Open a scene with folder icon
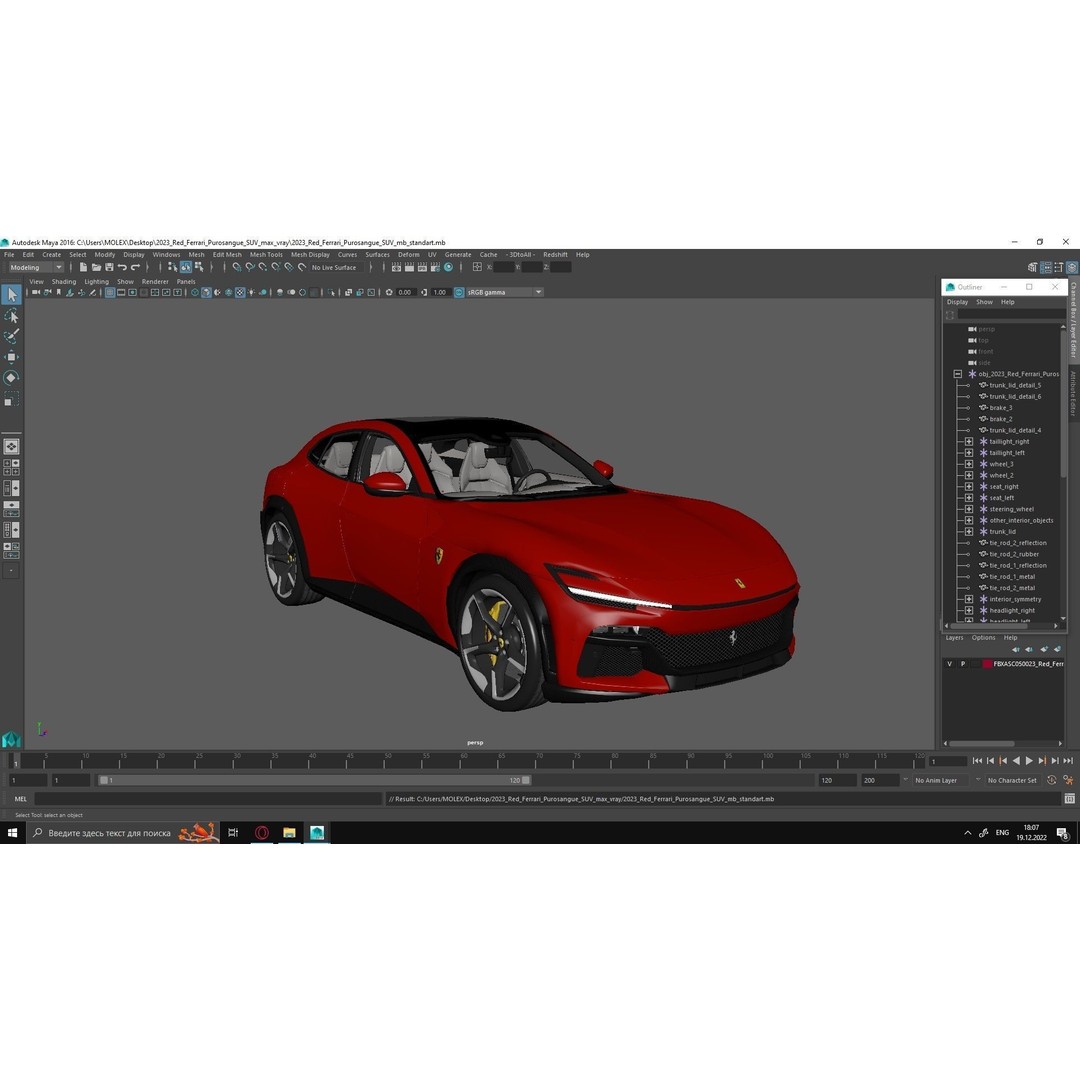The width and height of the screenshot is (1080, 1080). coord(96,267)
